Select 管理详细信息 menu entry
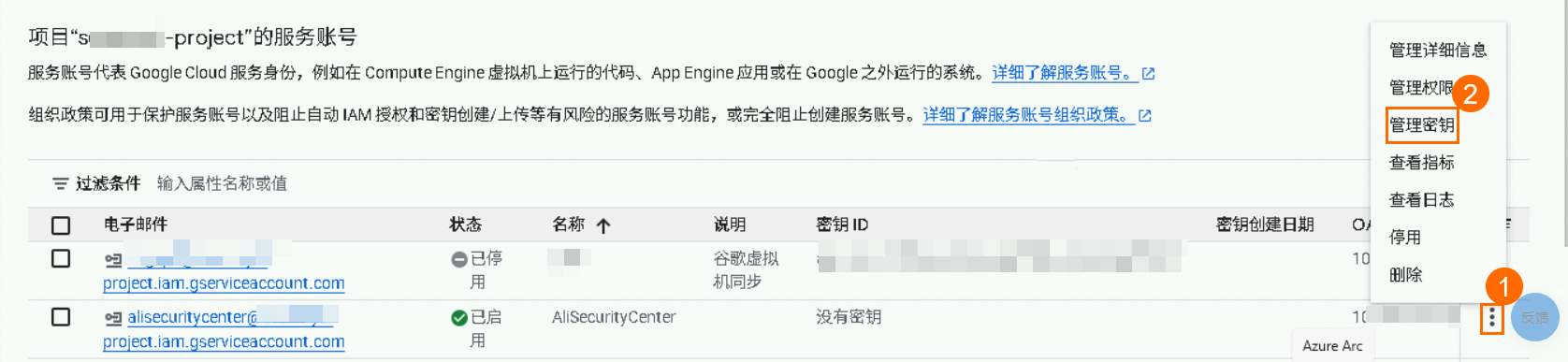This screenshot has height=362, width=1568. [1438, 51]
